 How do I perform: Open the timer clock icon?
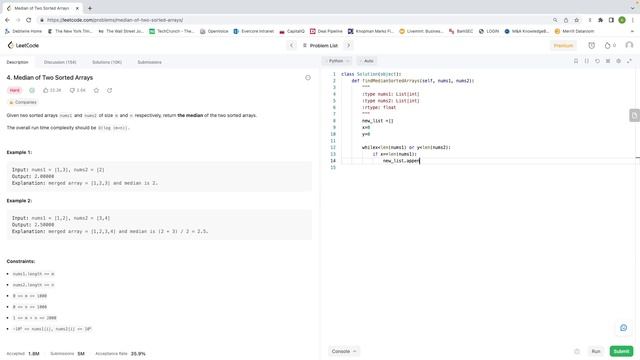pyautogui.click(x=591, y=45)
